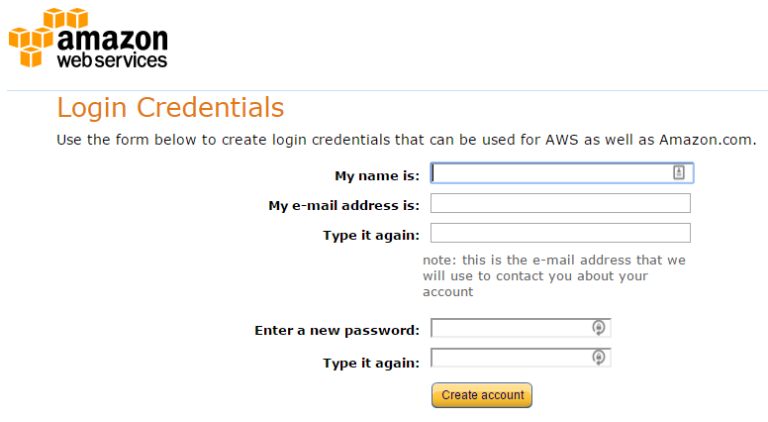Click the key icon in new password field

click(598, 327)
